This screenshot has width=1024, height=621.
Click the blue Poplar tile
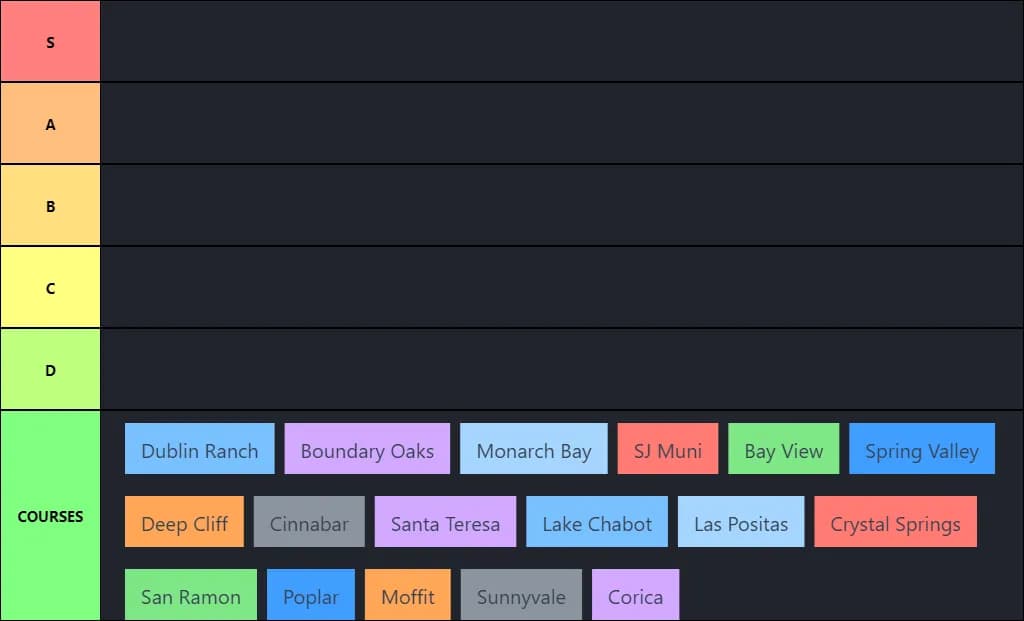tap(311, 595)
